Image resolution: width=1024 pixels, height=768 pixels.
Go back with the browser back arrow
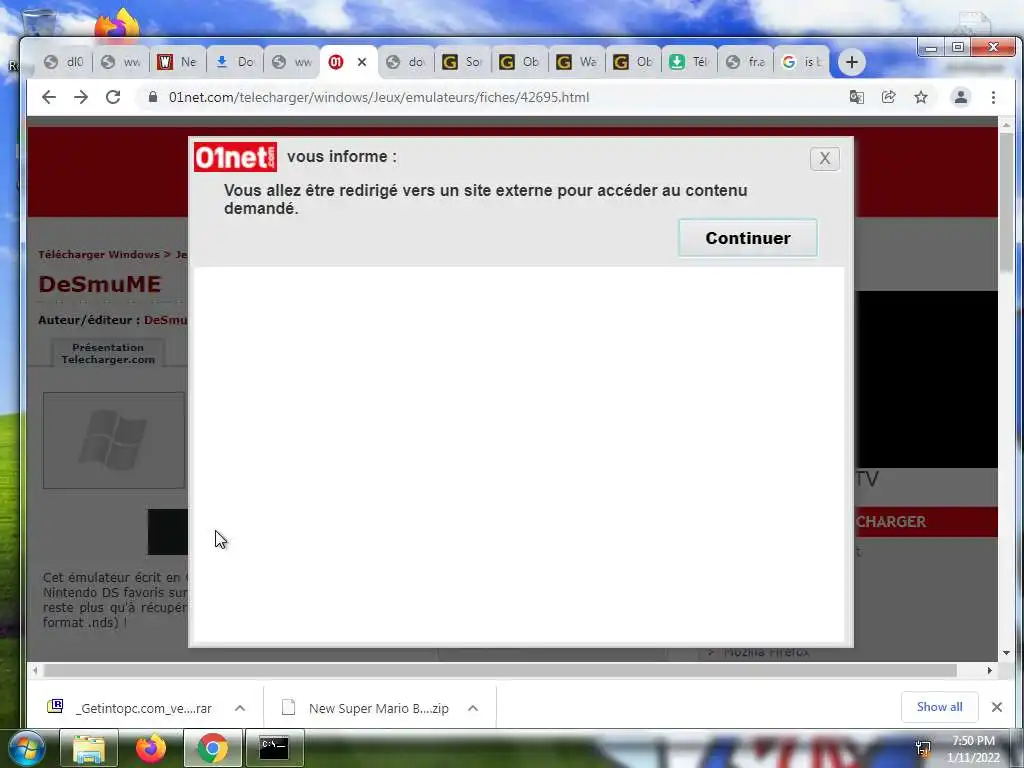[x=49, y=97]
